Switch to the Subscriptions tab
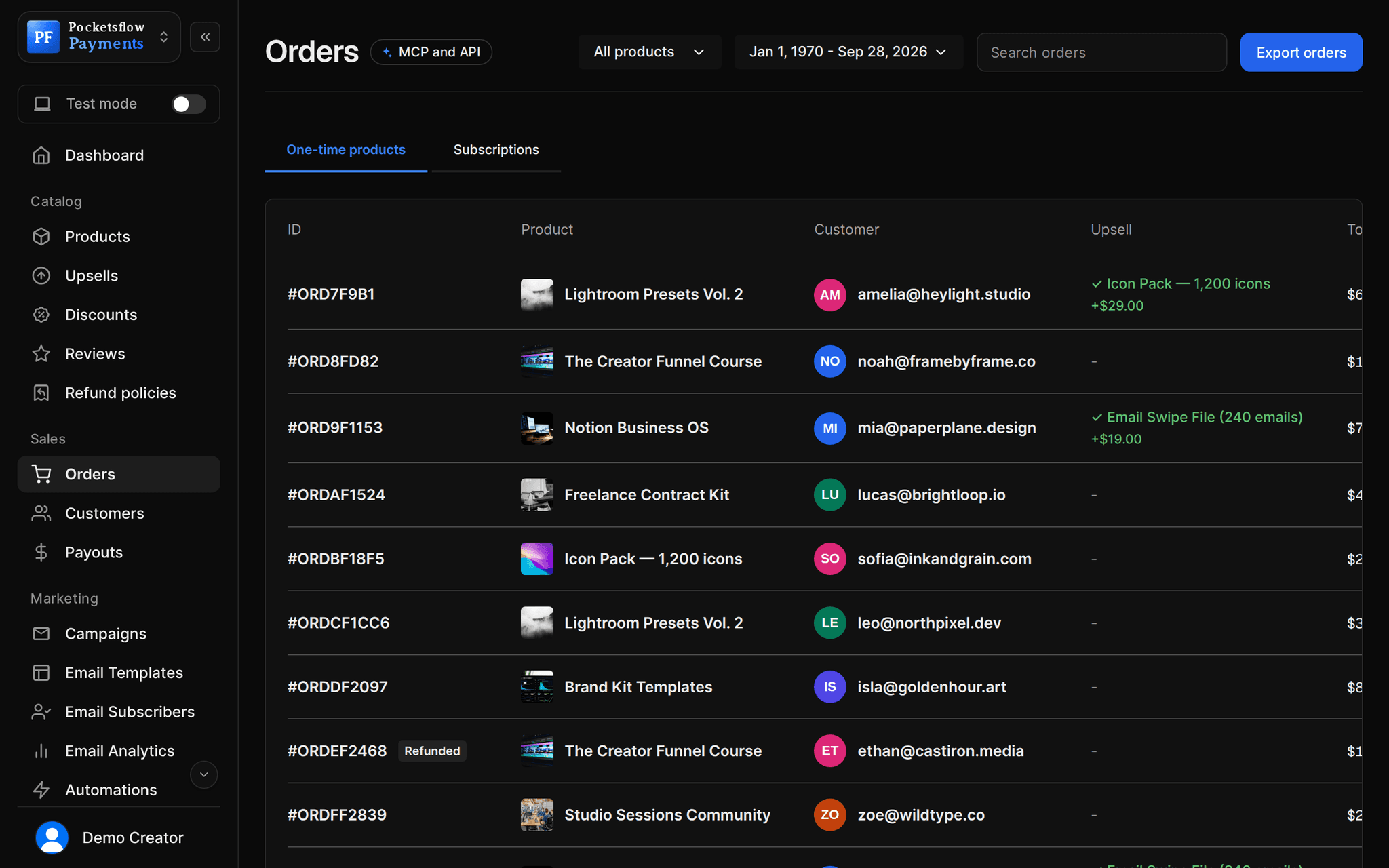The width and height of the screenshot is (1389, 868). (x=496, y=149)
